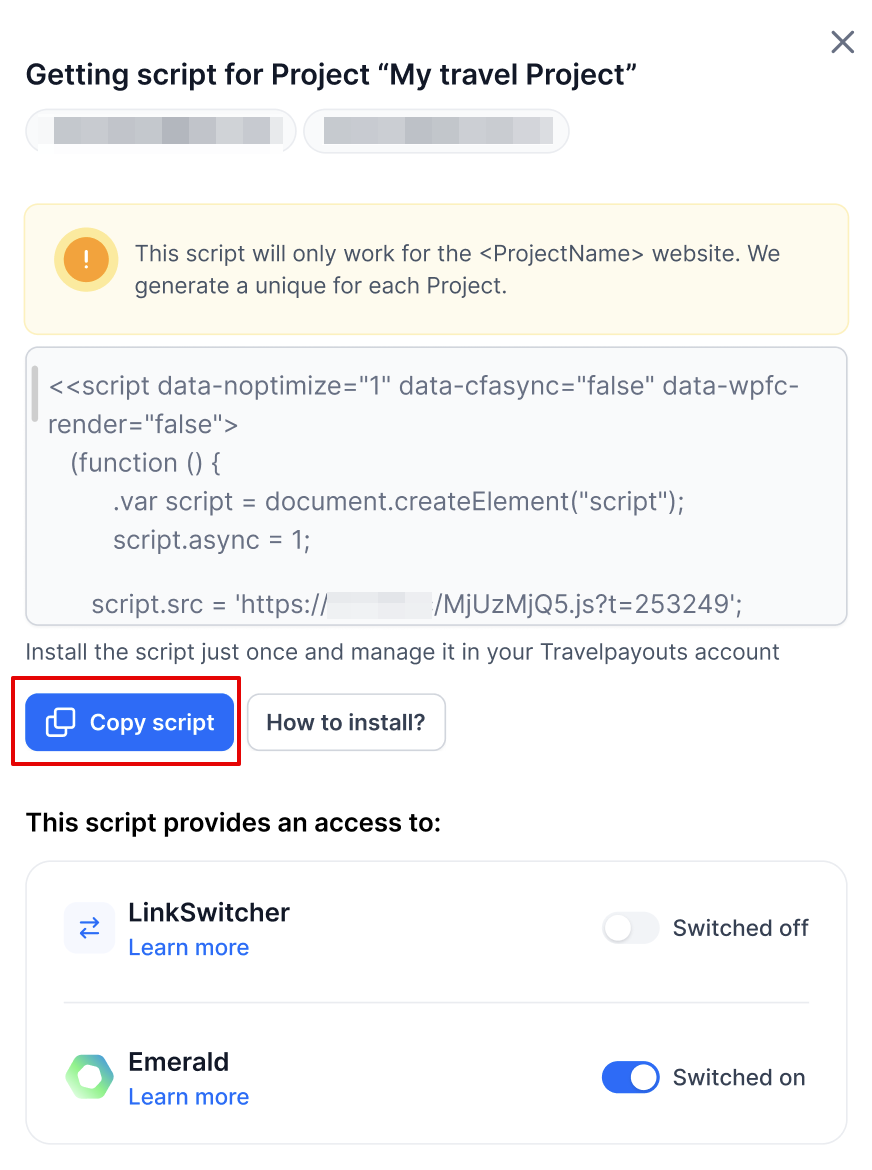Viewport: 872px width, 1170px height.
Task: Click the script.src line in the code
Action: (x=416, y=603)
